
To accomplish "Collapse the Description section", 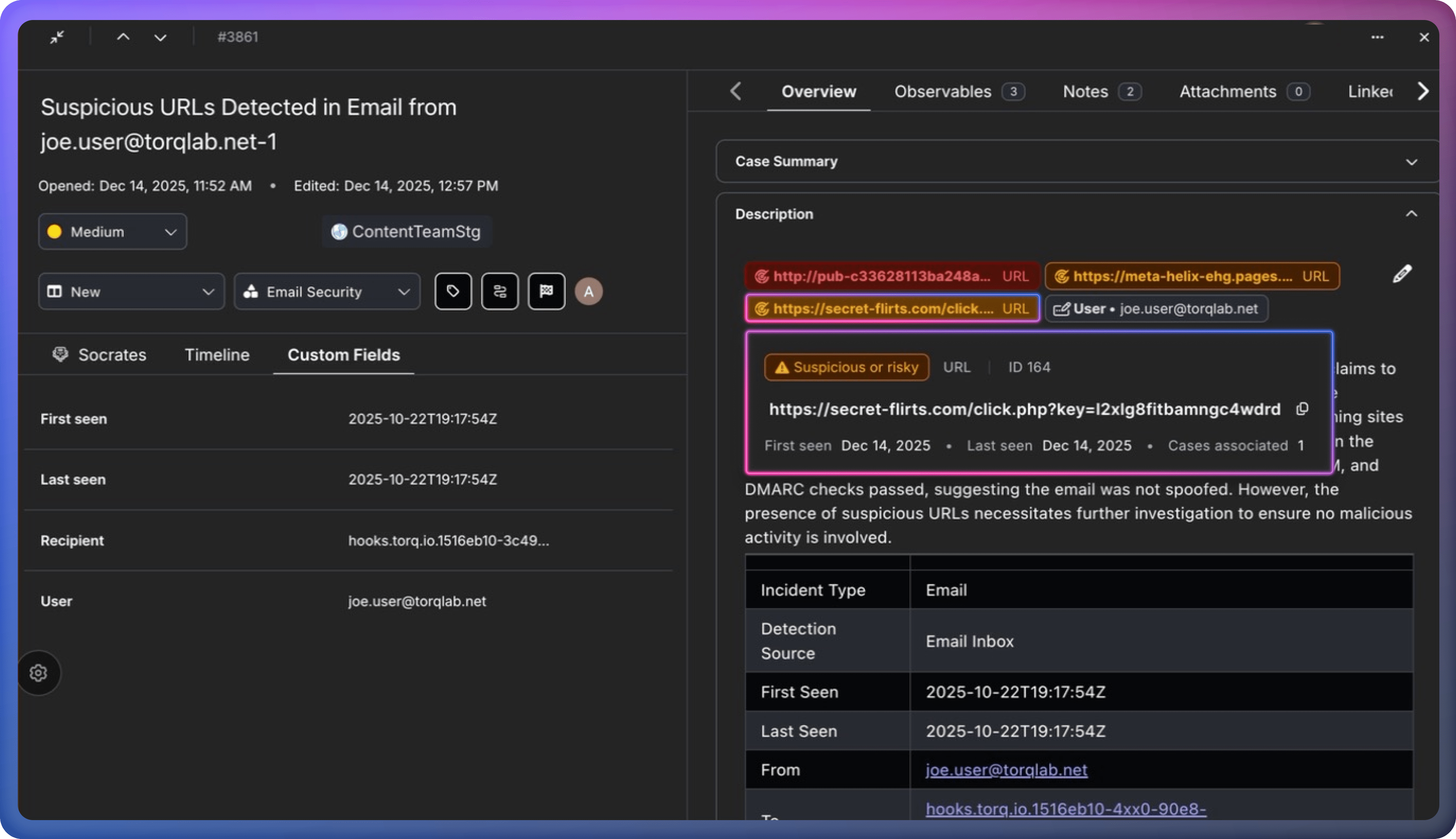I will tap(1411, 214).
